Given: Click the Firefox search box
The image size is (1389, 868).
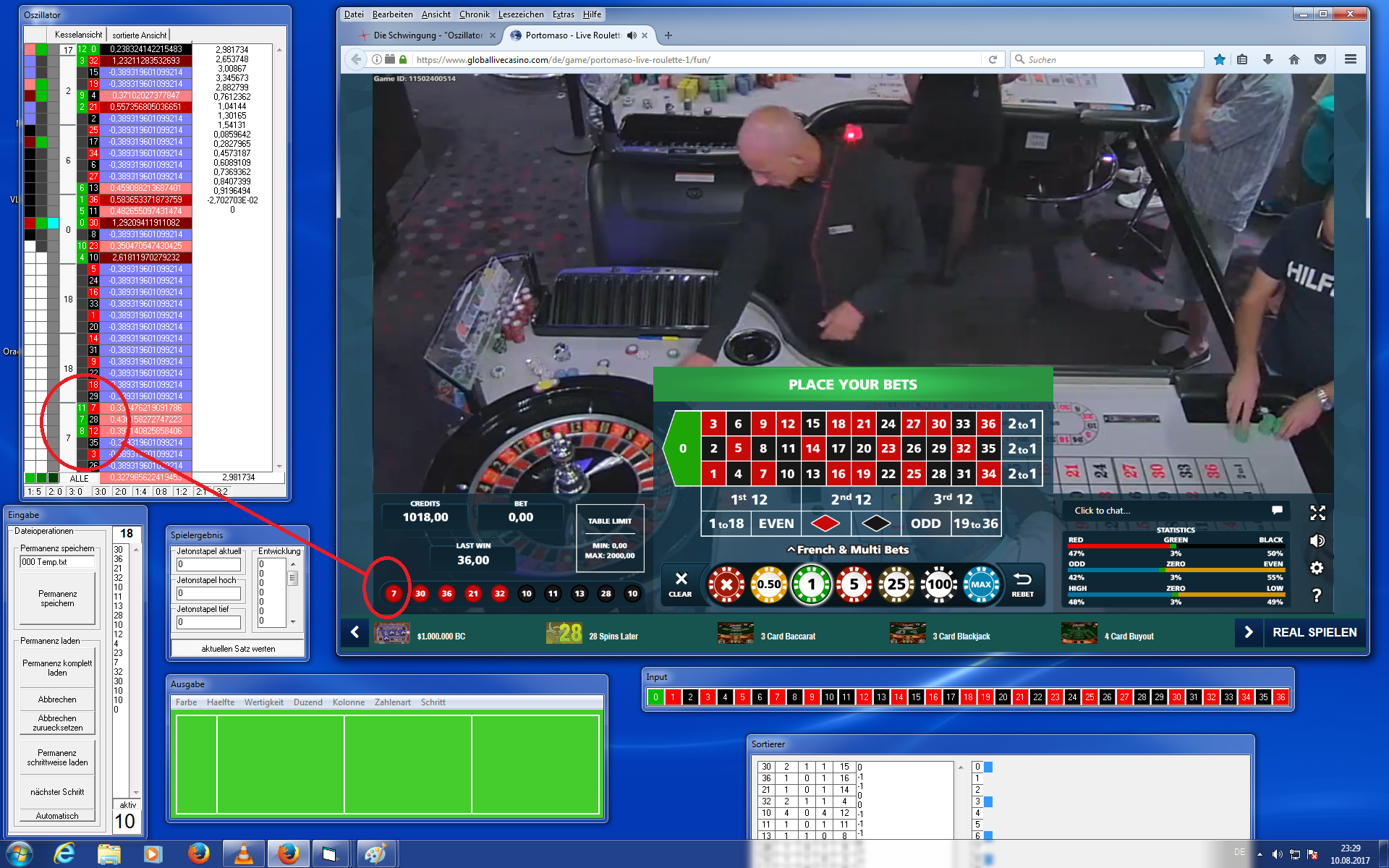Looking at the screenshot, I should (1107, 59).
